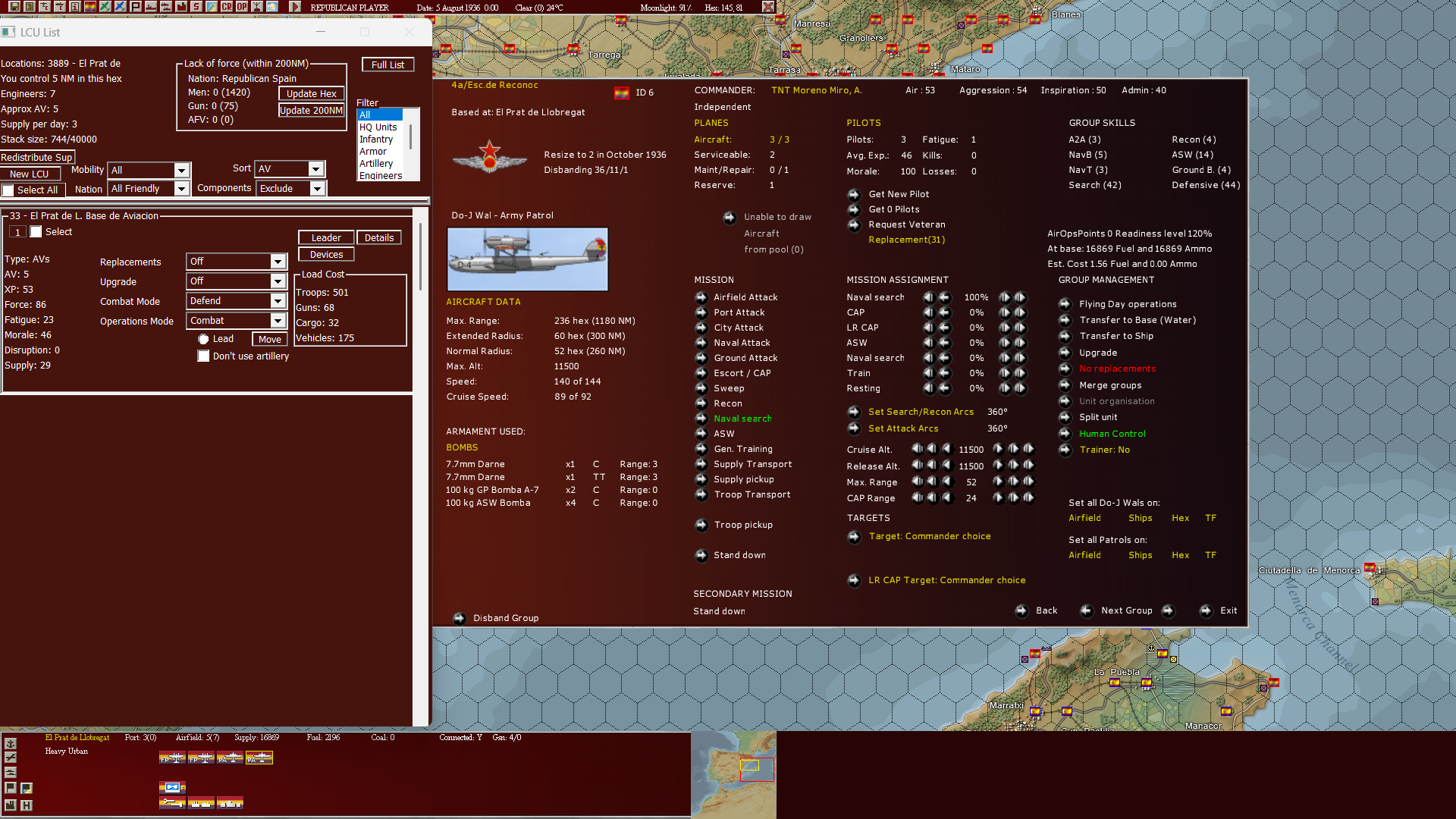
Task: Select the Lead radio button
Action: (203, 339)
